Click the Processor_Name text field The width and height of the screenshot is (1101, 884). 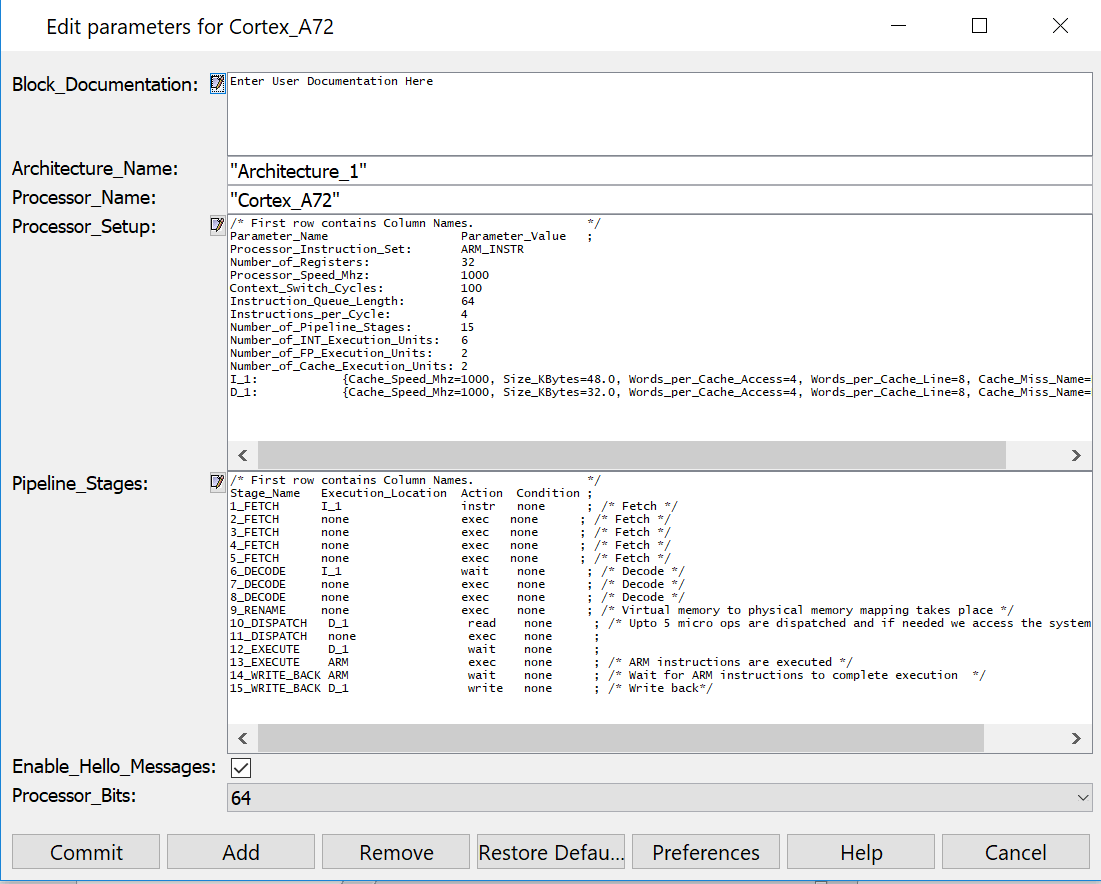pos(659,199)
